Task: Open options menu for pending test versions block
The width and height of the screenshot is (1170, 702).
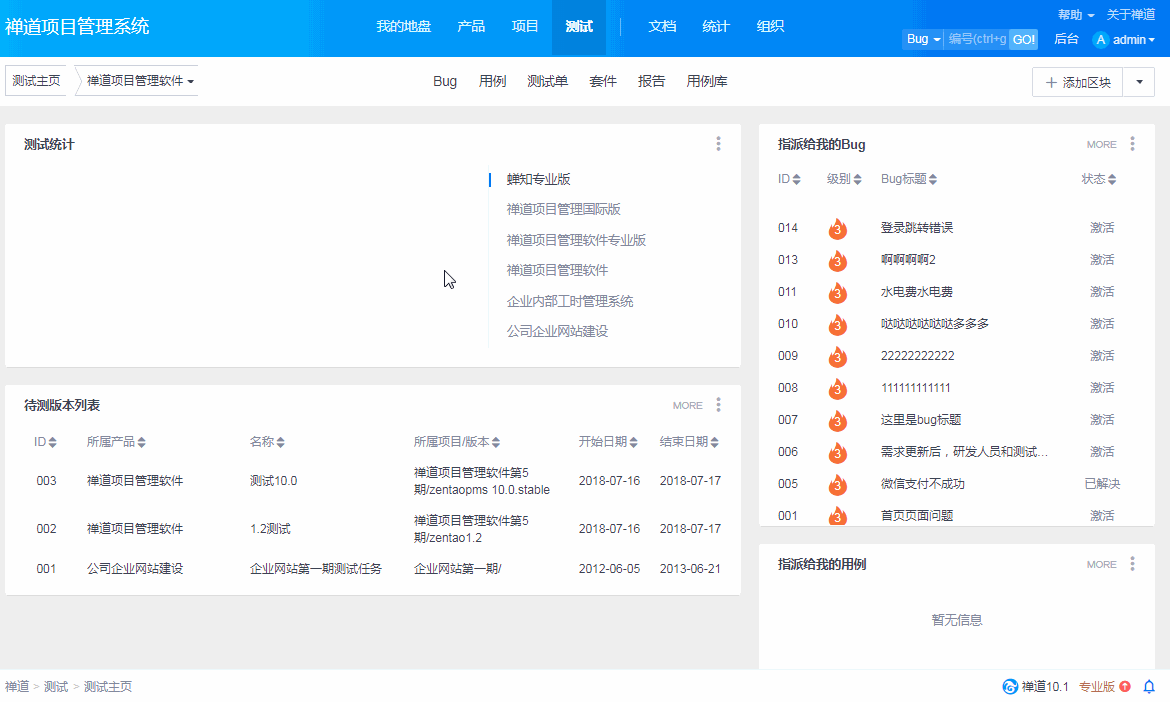Action: pyautogui.click(x=718, y=405)
